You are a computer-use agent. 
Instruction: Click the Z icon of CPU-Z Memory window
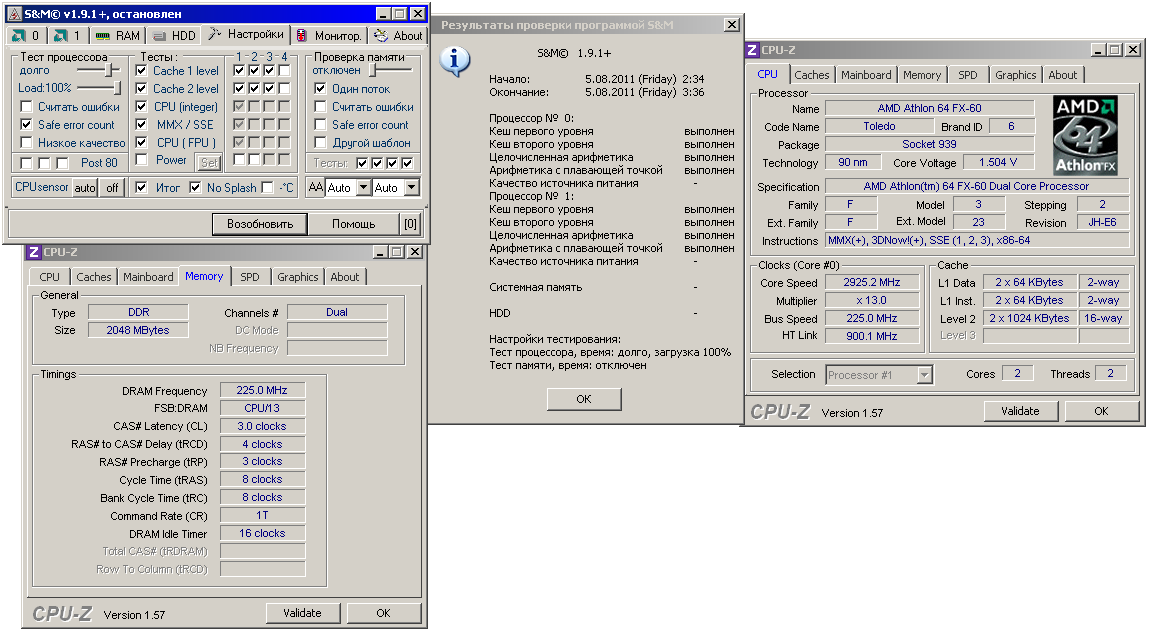(33, 252)
